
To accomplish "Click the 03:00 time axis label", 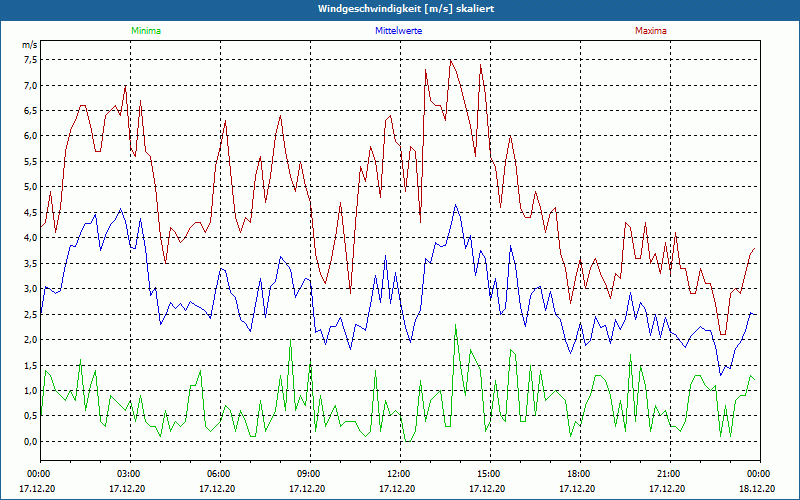I will (130, 474).
